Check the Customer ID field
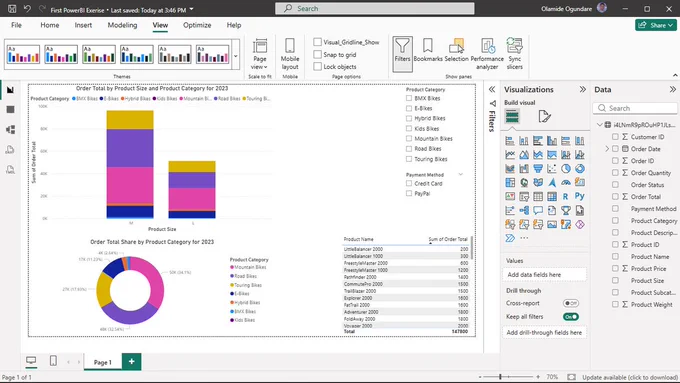This screenshot has width=680, height=383. [x=615, y=137]
